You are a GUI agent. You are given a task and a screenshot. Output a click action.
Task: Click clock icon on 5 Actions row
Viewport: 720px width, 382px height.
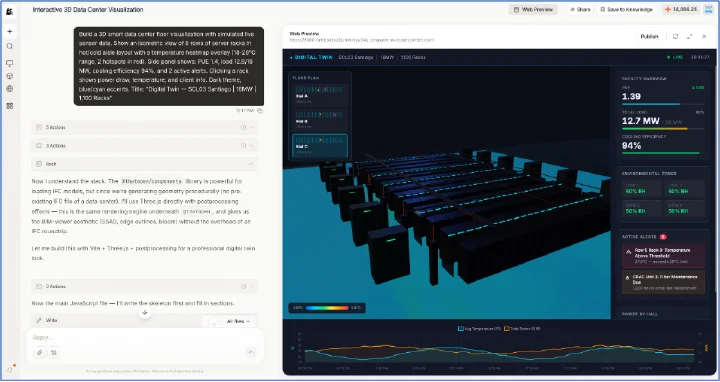coord(243,127)
